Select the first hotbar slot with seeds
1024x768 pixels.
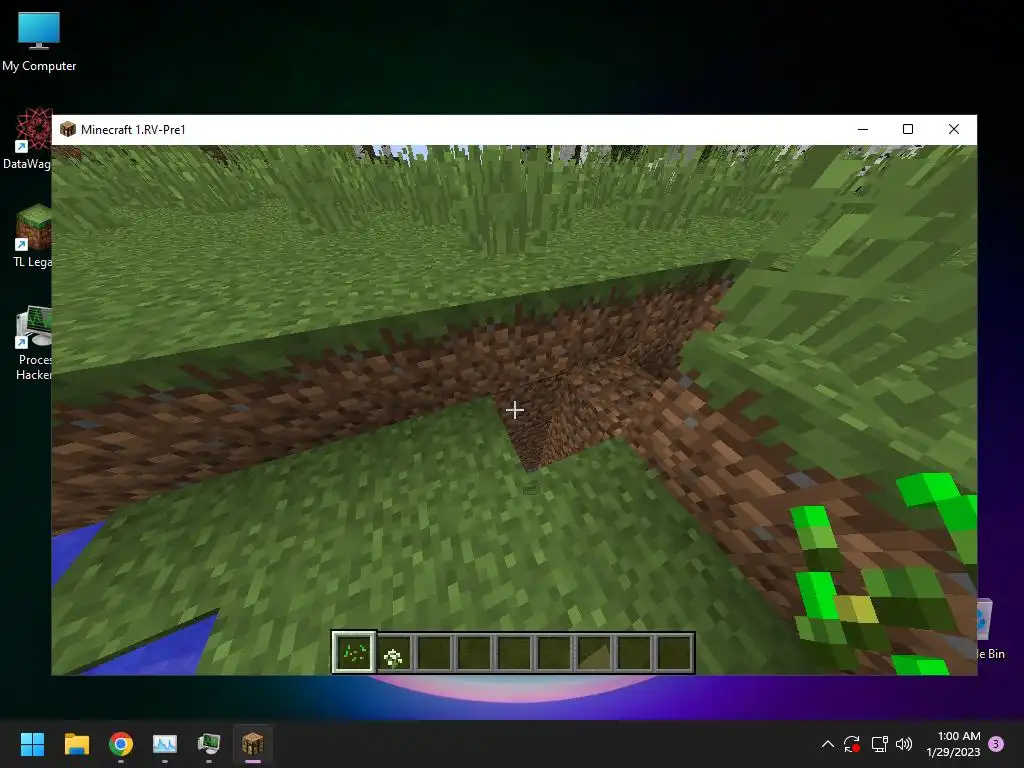coord(354,652)
